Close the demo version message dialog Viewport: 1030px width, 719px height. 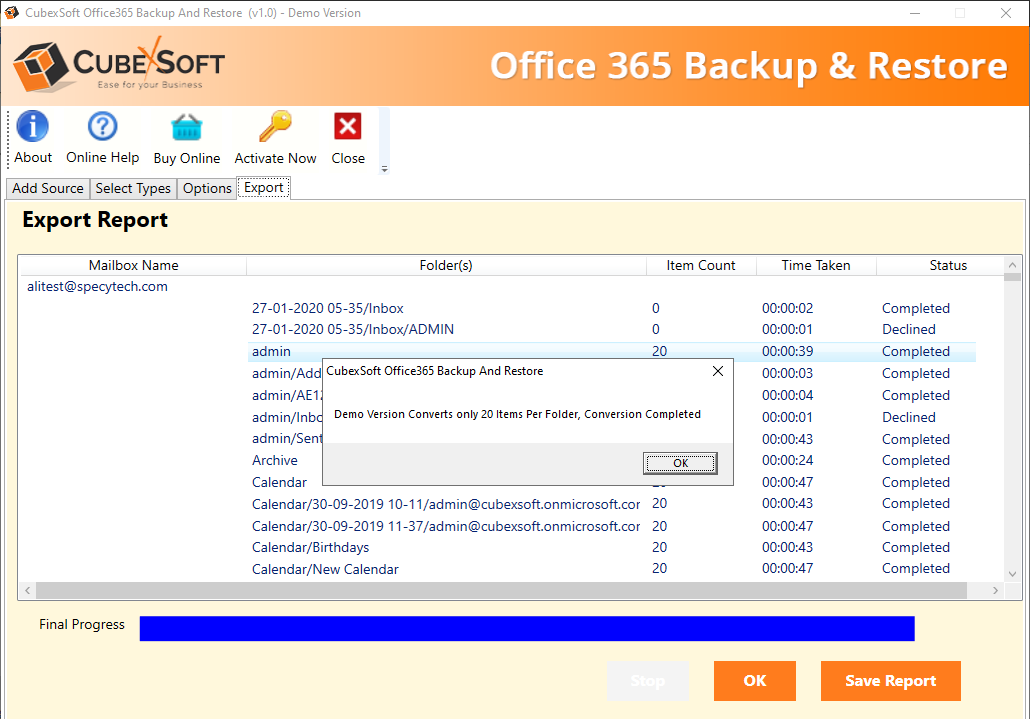coord(718,371)
